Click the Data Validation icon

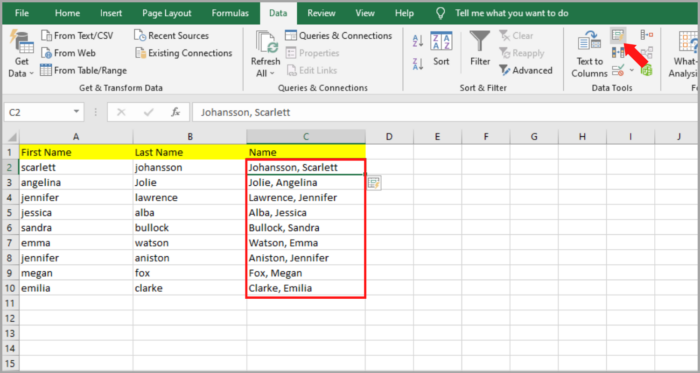(618, 70)
